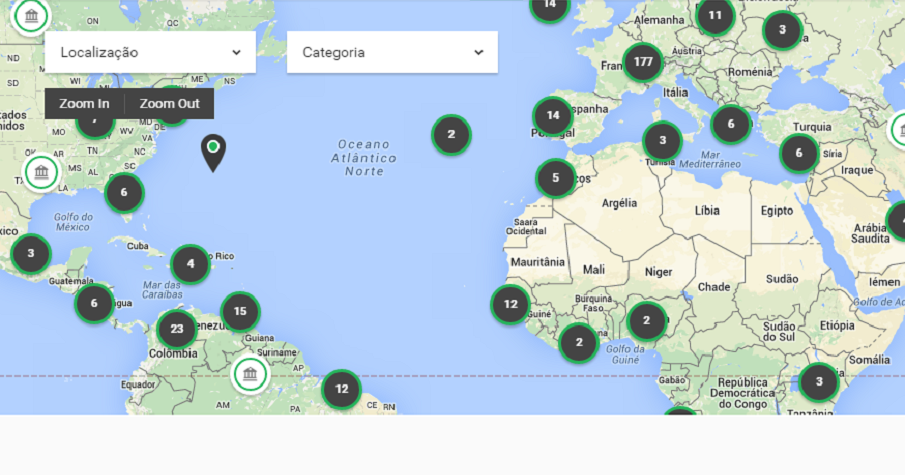Image resolution: width=905 pixels, height=475 pixels.
Task: Expand the 3 cluster over Mexico
Action: (31, 253)
